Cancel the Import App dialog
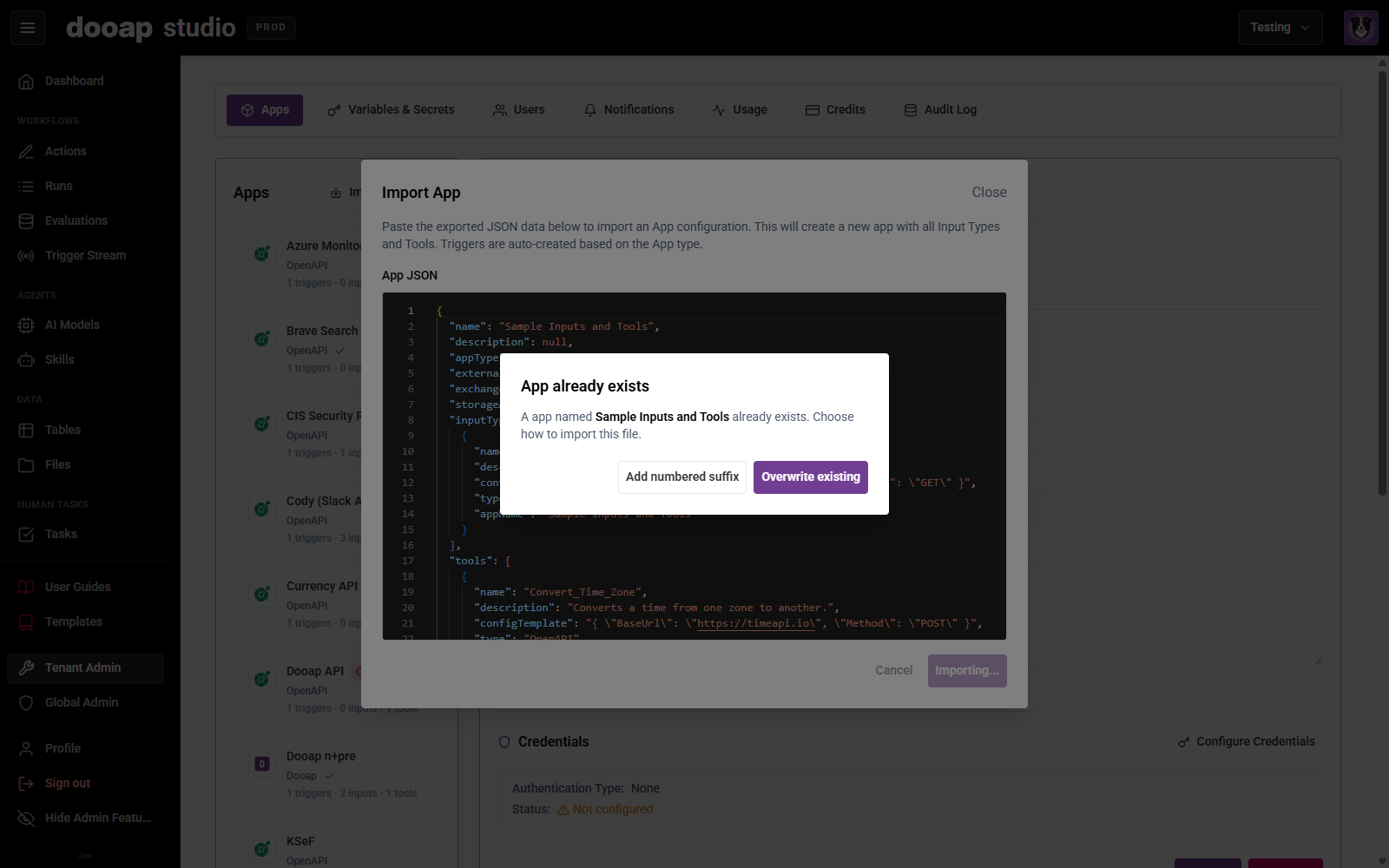The image size is (1389, 868). (893, 671)
